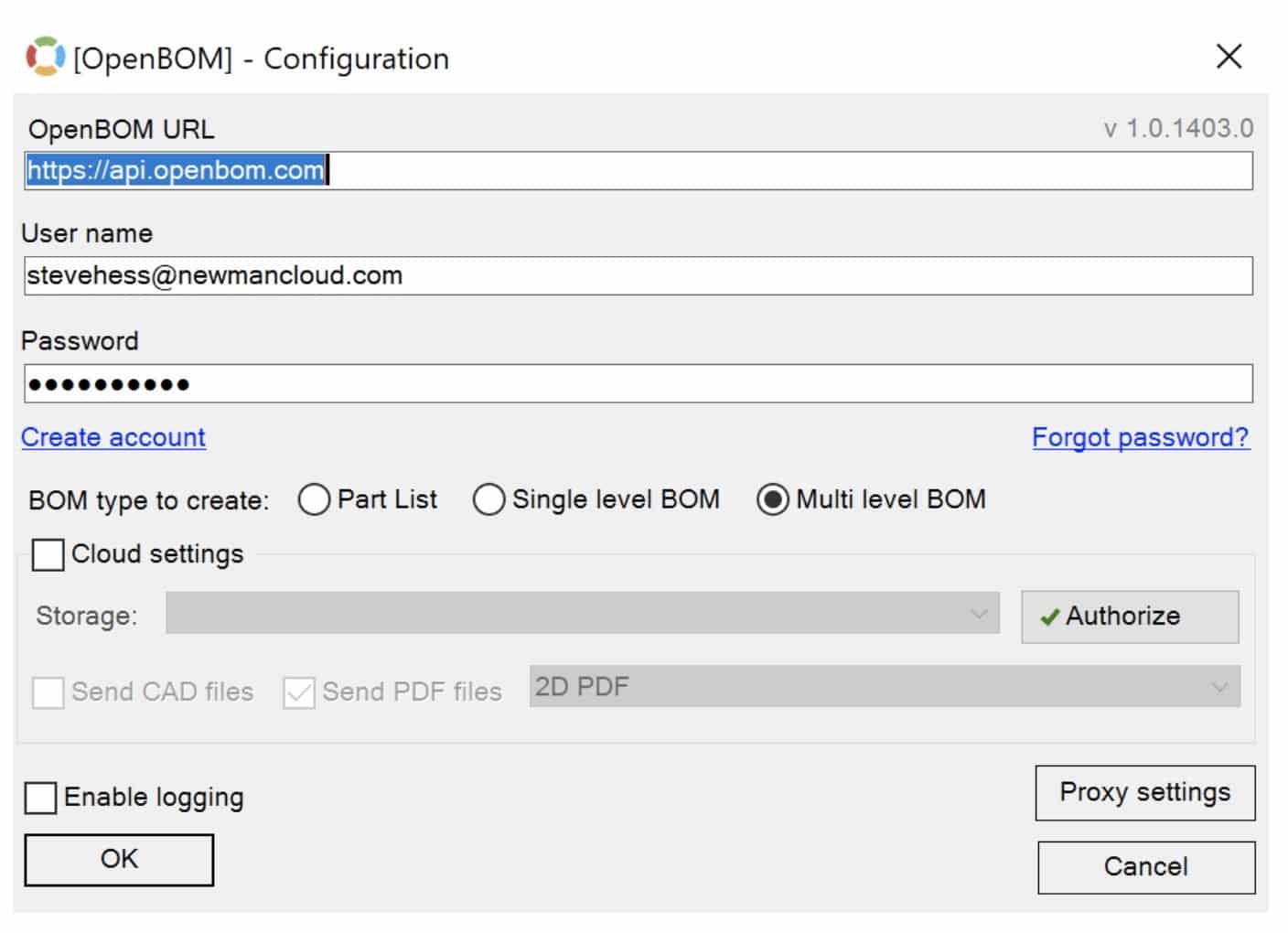Click the Authorize button
Screen dimensions: 1288x933
point(1130,617)
